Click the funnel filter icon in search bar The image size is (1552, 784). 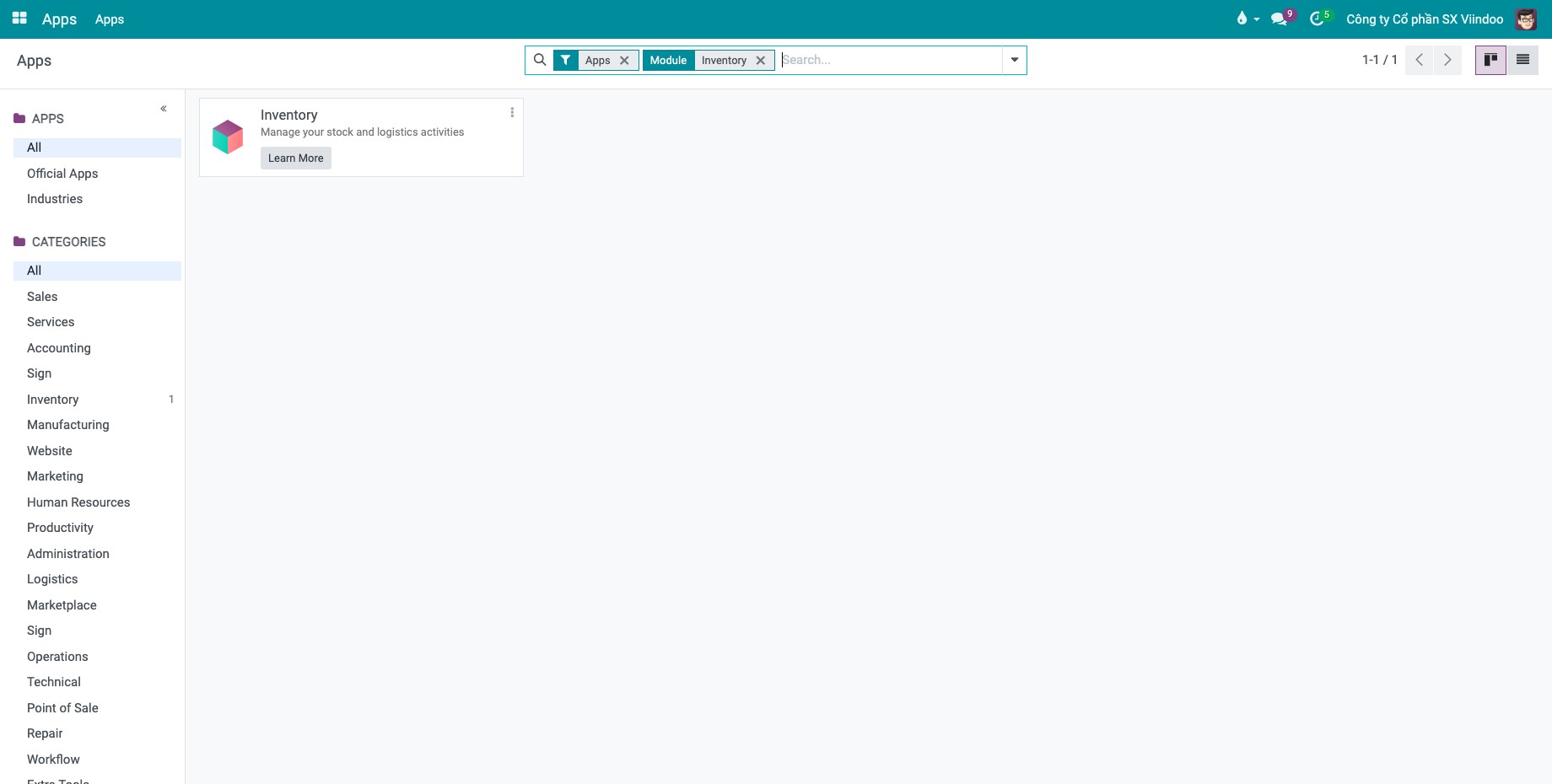tap(566, 60)
